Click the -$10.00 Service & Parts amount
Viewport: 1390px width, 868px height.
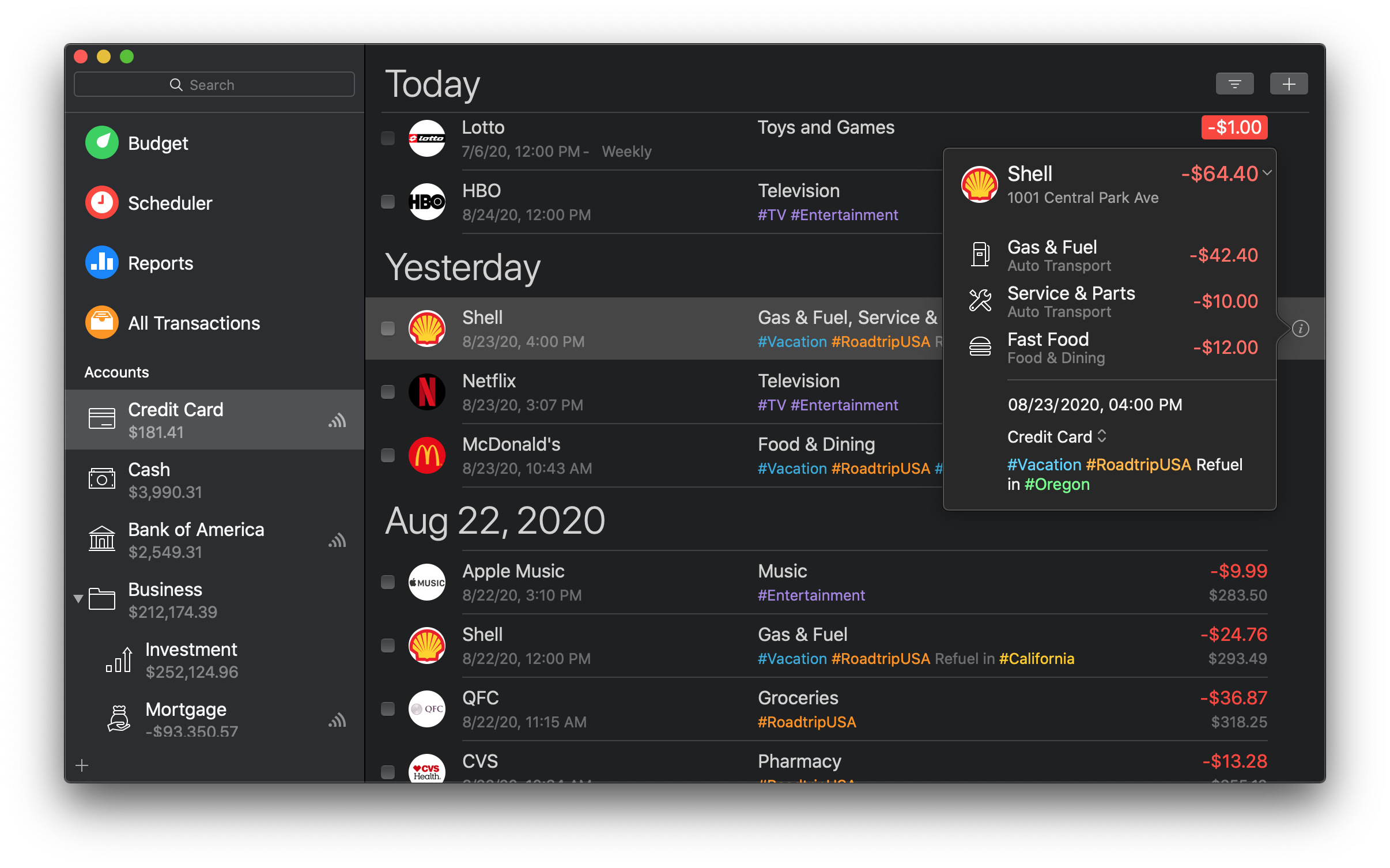(x=1225, y=301)
